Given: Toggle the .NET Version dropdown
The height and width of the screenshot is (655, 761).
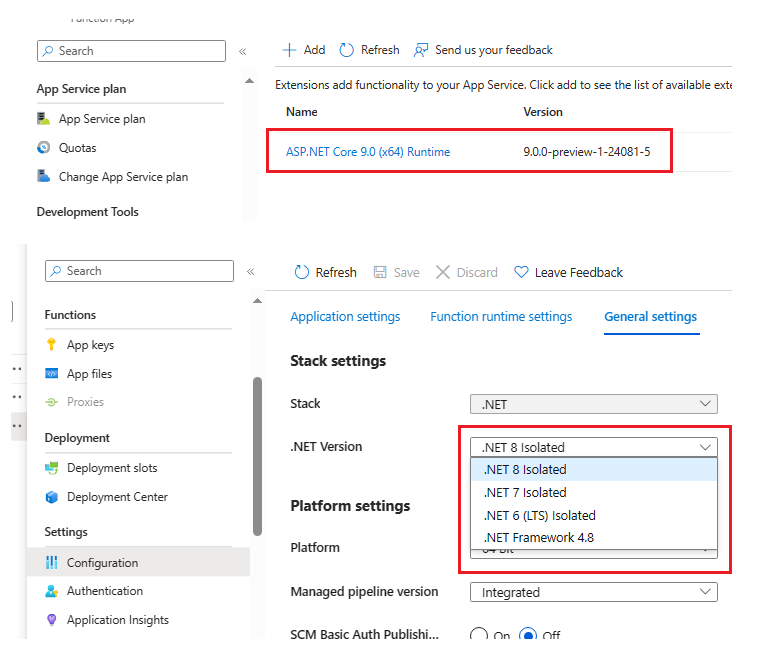Looking at the screenshot, I should tap(594, 447).
